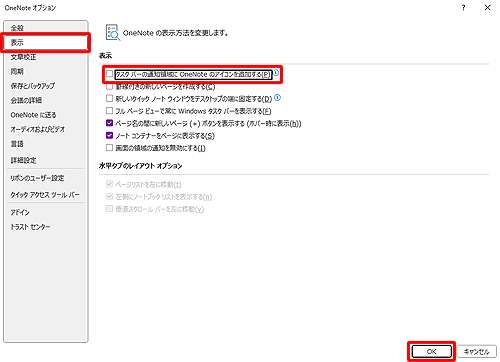
Task: Close the OneNote オプション dialog
Action: [x=487, y=8]
